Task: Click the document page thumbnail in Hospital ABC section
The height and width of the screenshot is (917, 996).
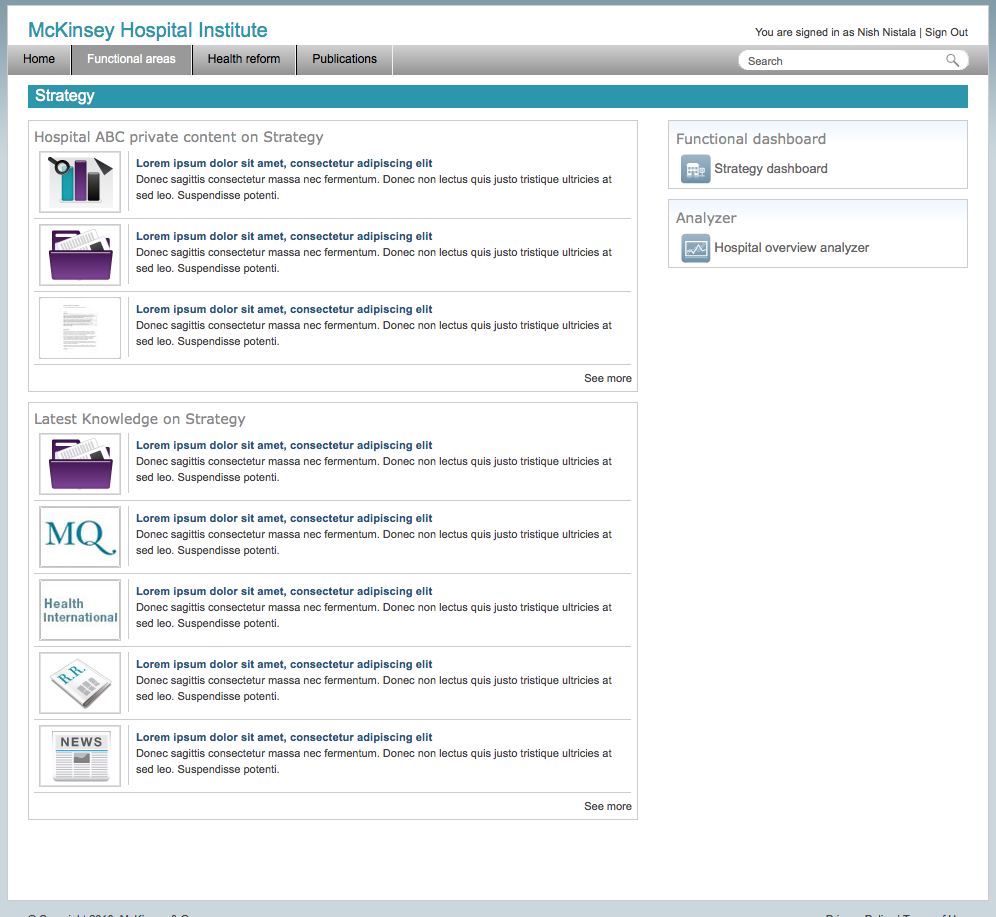Action: point(80,328)
